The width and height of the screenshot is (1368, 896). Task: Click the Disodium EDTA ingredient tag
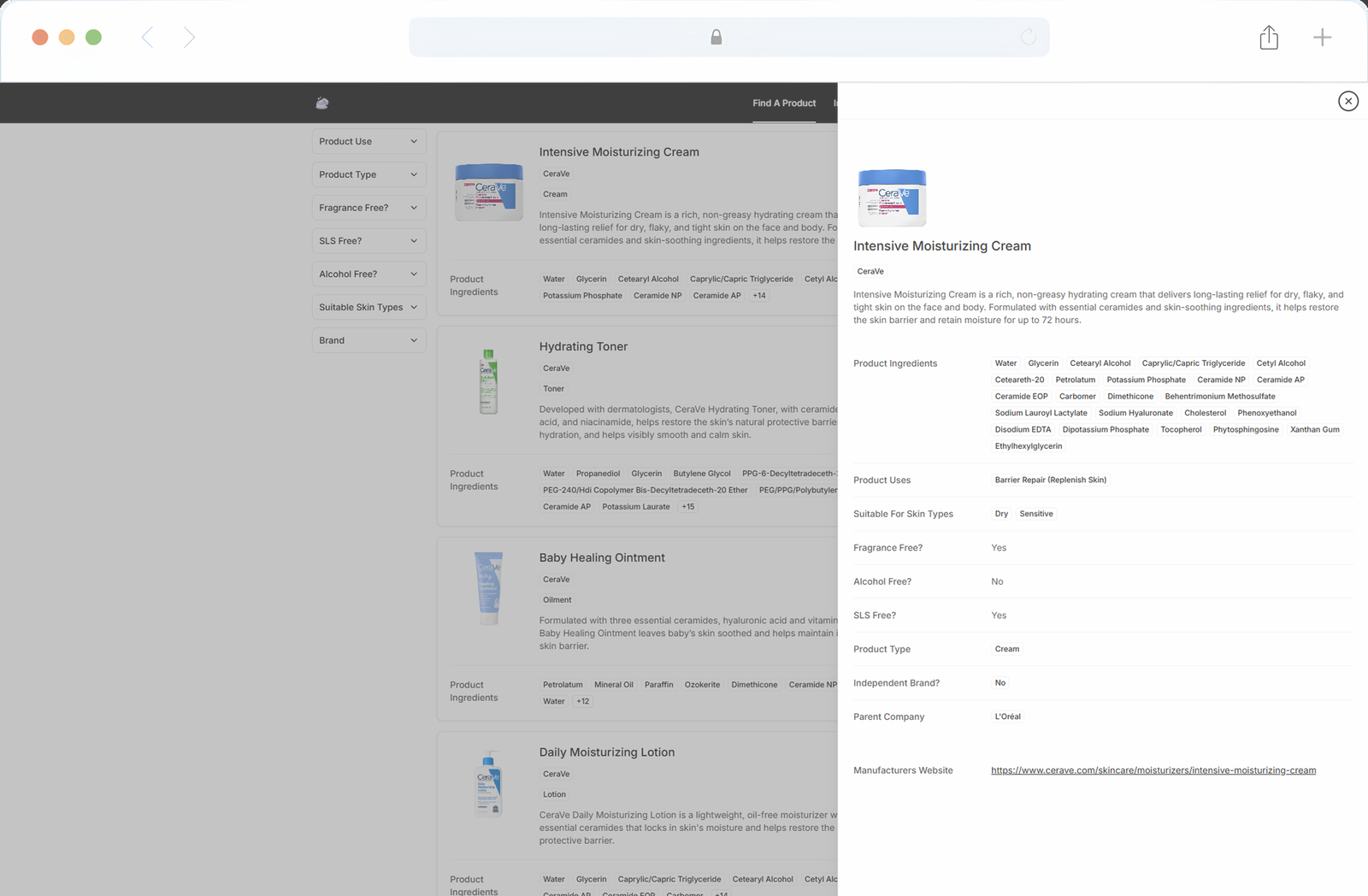point(1023,430)
